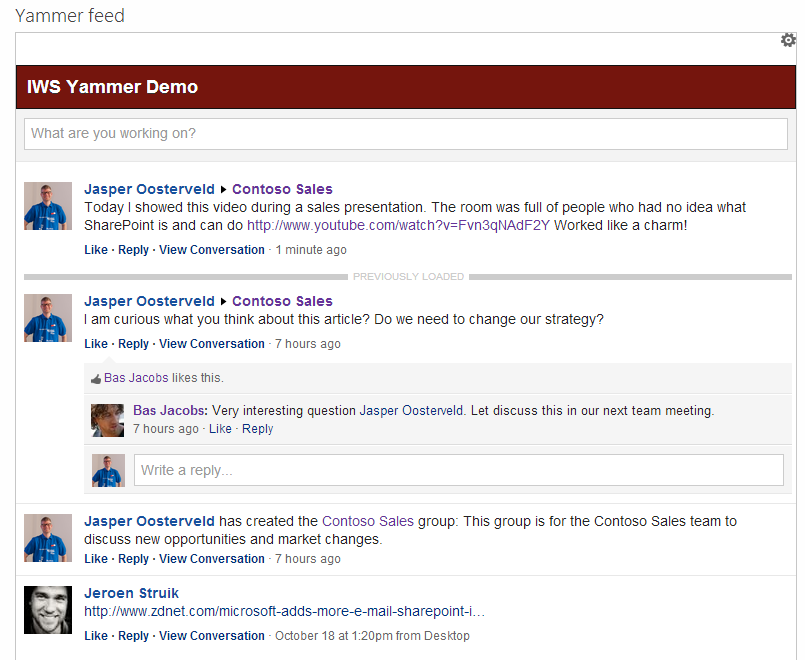Click the IWS Yammer Demo header

pyautogui.click(x=112, y=87)
